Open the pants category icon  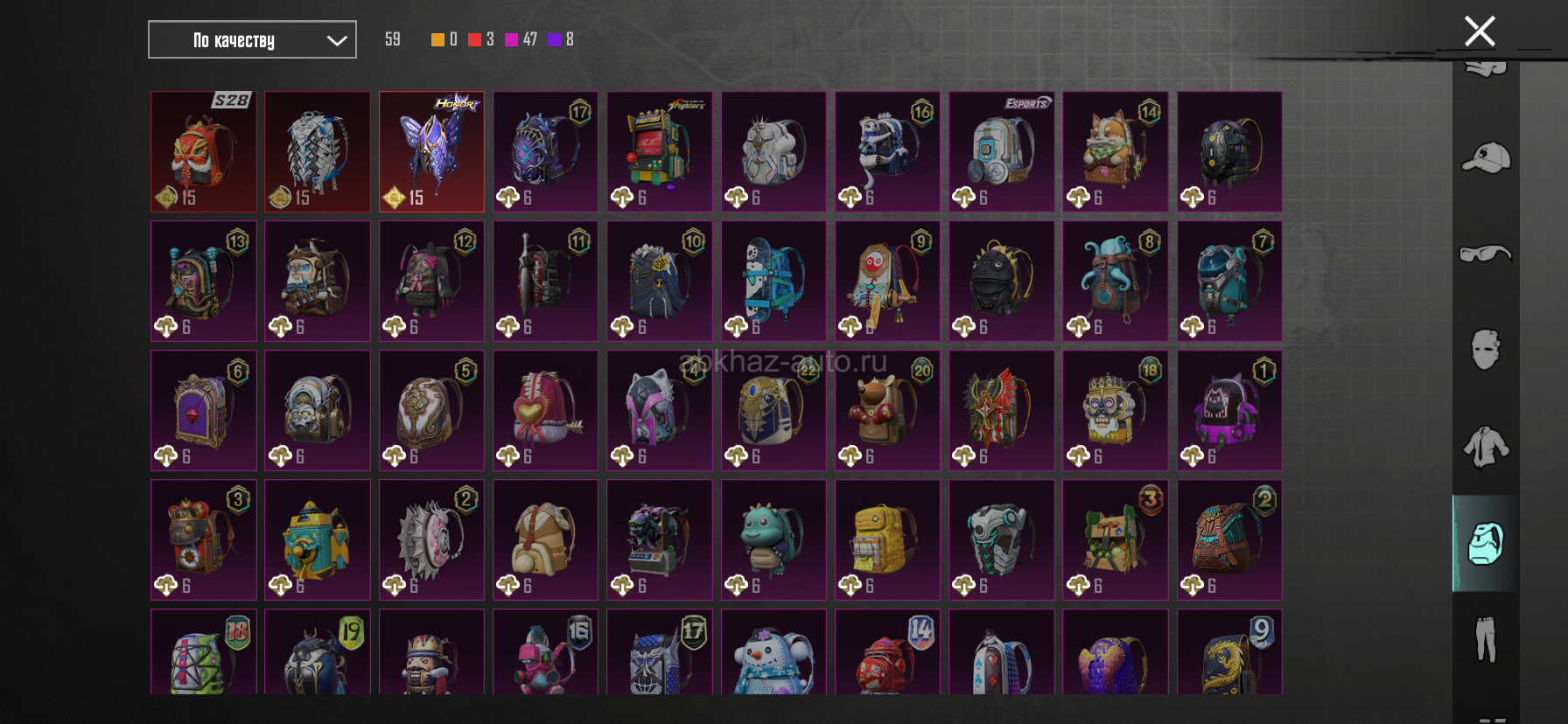1486,638
